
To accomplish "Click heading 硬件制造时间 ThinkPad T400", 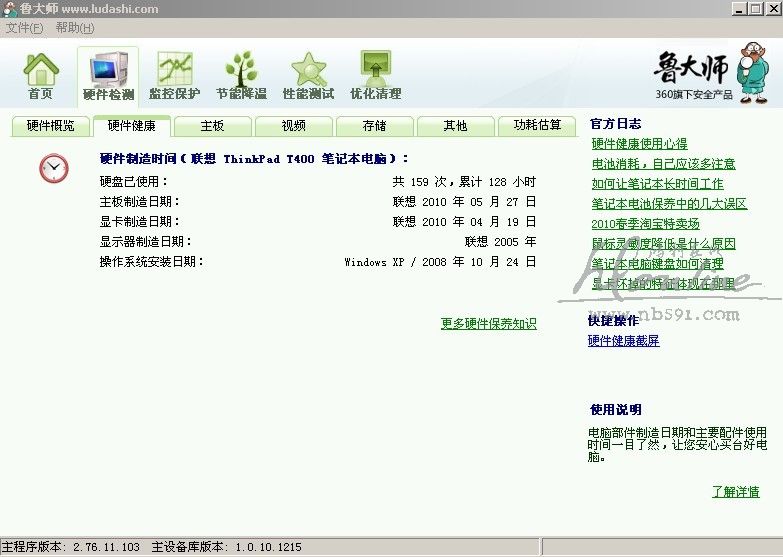I will (254, 159).
